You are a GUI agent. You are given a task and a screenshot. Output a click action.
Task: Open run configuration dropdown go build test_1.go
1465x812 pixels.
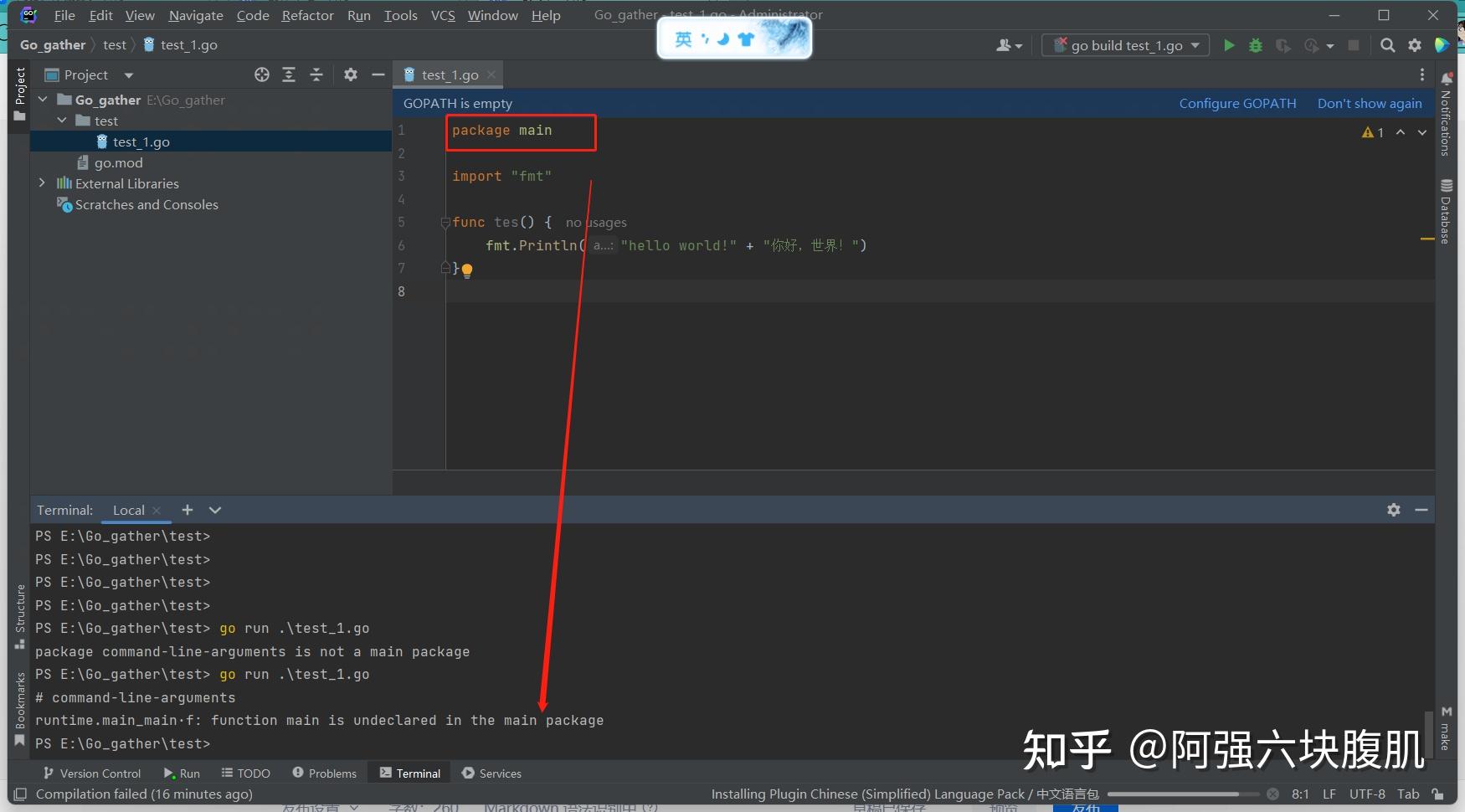click(x=1126, y=45)
